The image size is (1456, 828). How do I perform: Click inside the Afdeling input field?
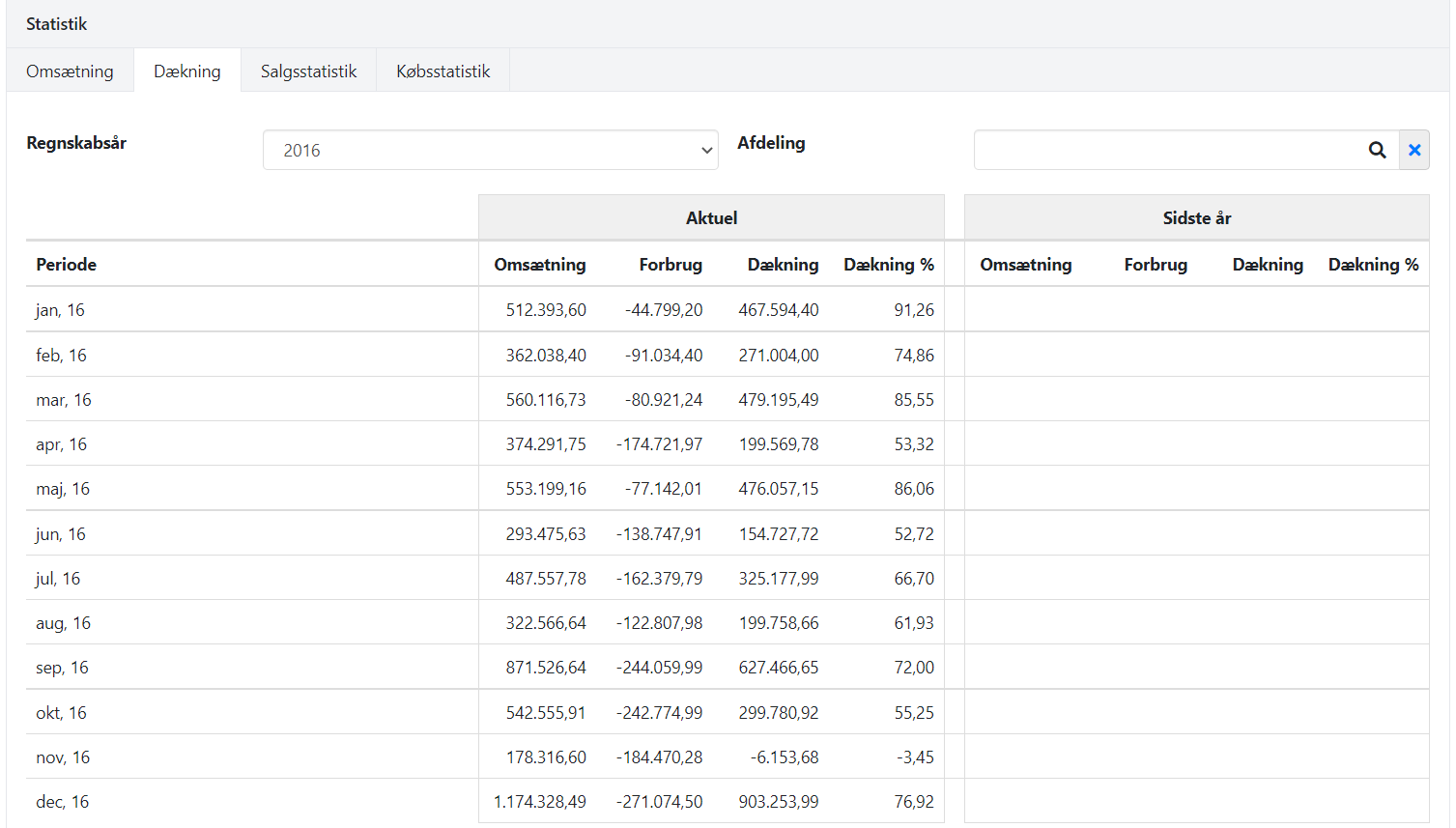[x=1167, y=150]
